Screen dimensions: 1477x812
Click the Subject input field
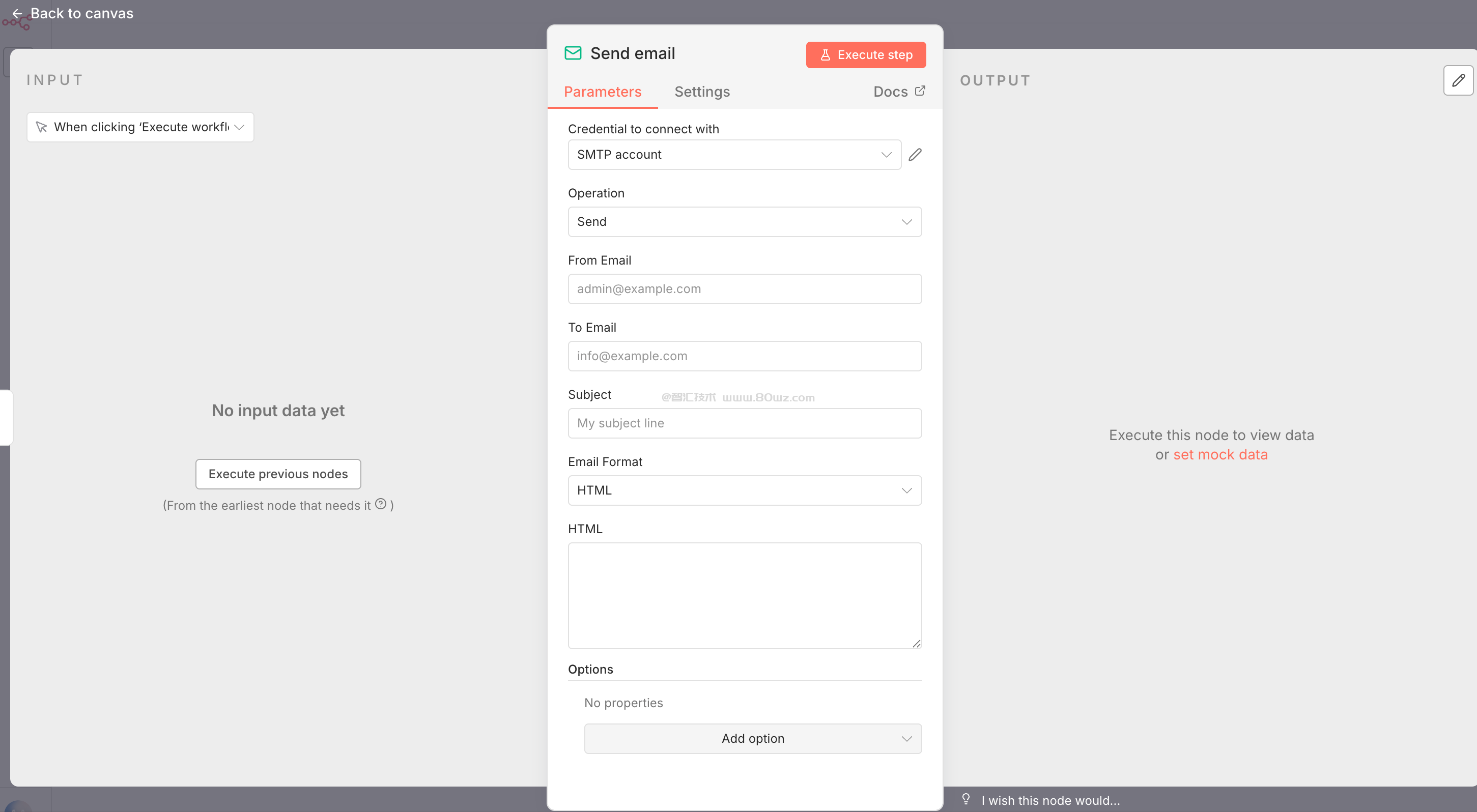pyautogui.click(x=744, y=423)
